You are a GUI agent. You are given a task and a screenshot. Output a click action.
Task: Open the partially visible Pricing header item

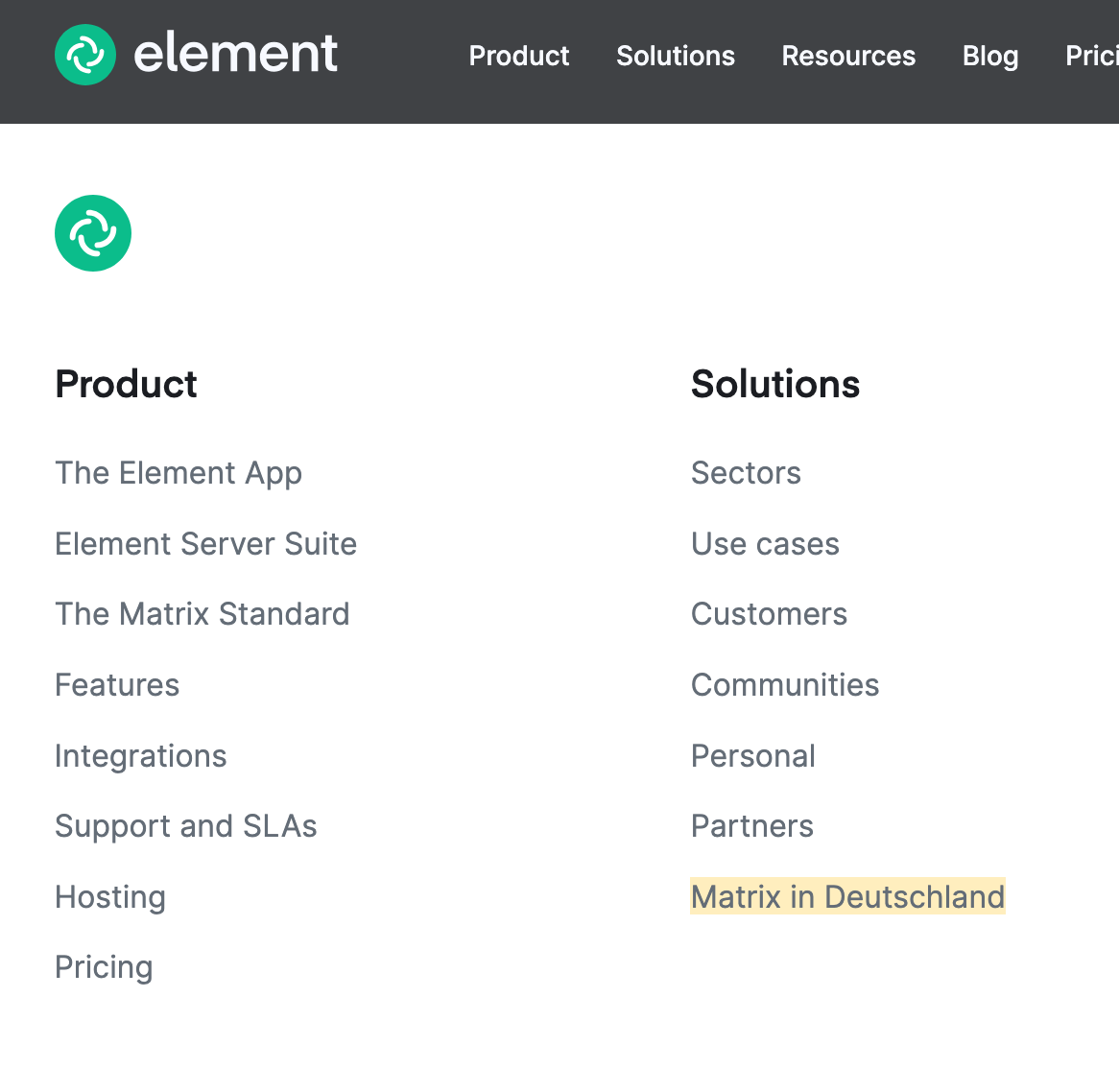1092,56
